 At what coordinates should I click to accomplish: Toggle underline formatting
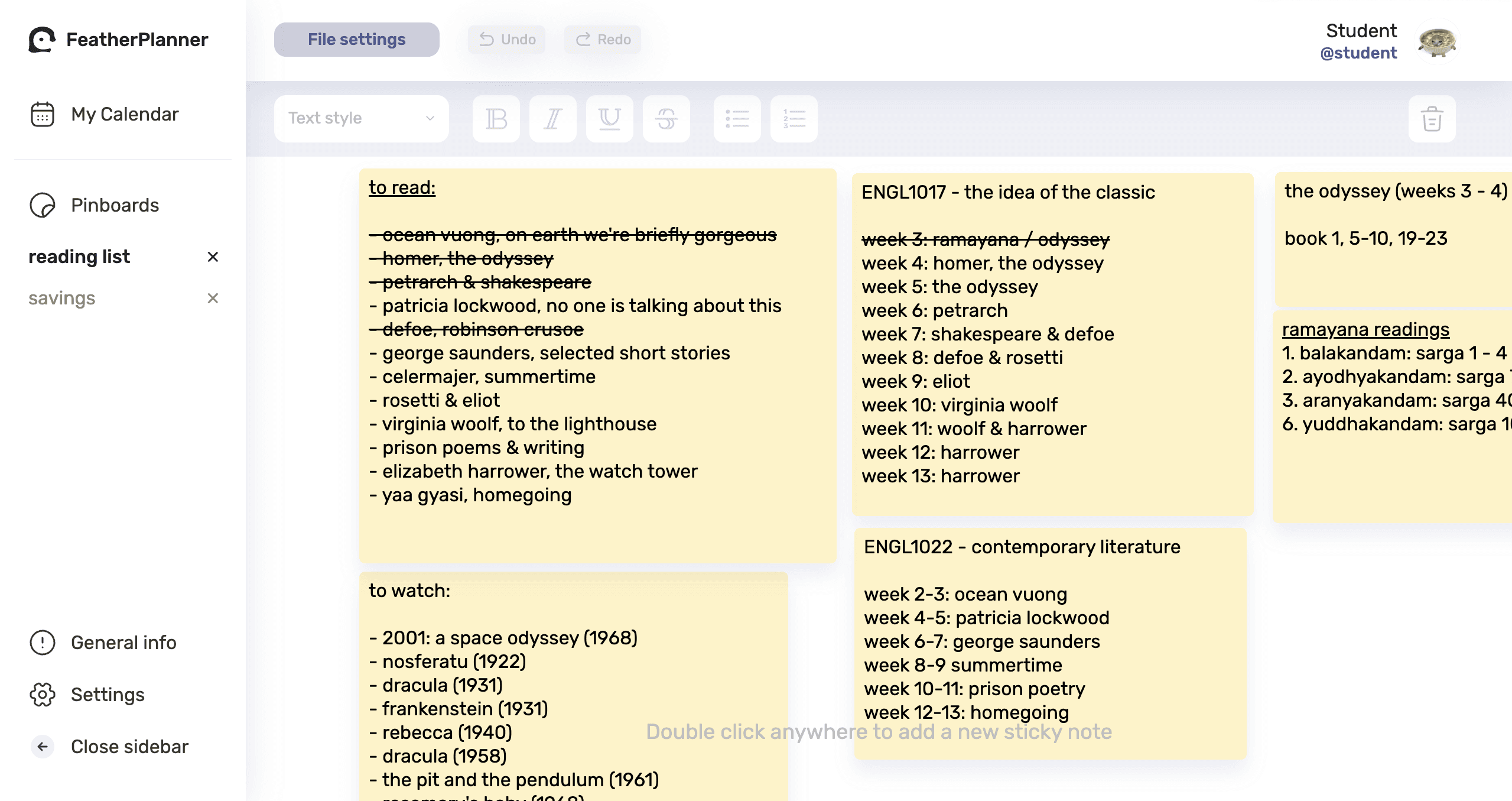[x=609, y=119]
